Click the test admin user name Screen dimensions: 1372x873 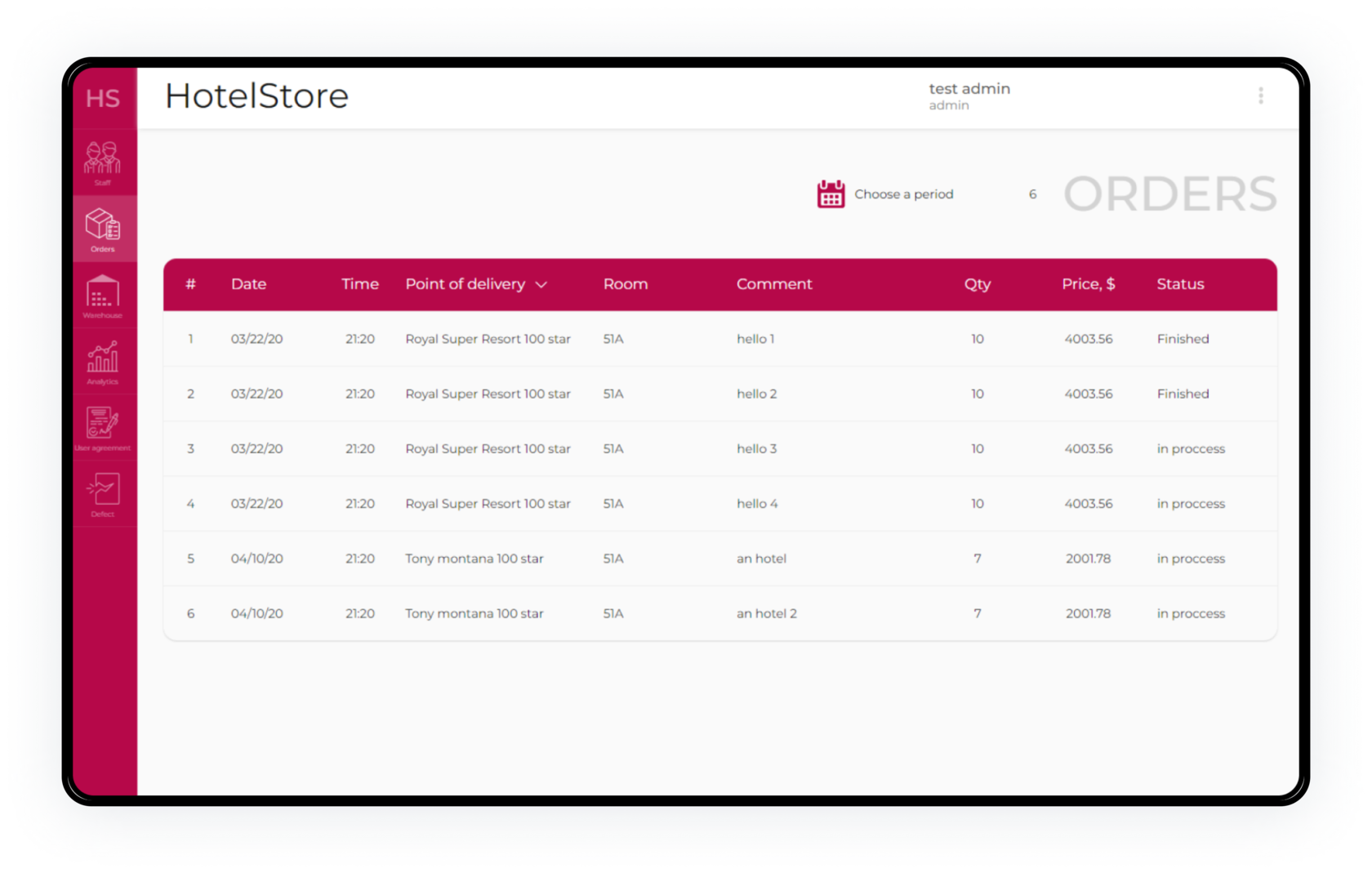click(969, 89)
